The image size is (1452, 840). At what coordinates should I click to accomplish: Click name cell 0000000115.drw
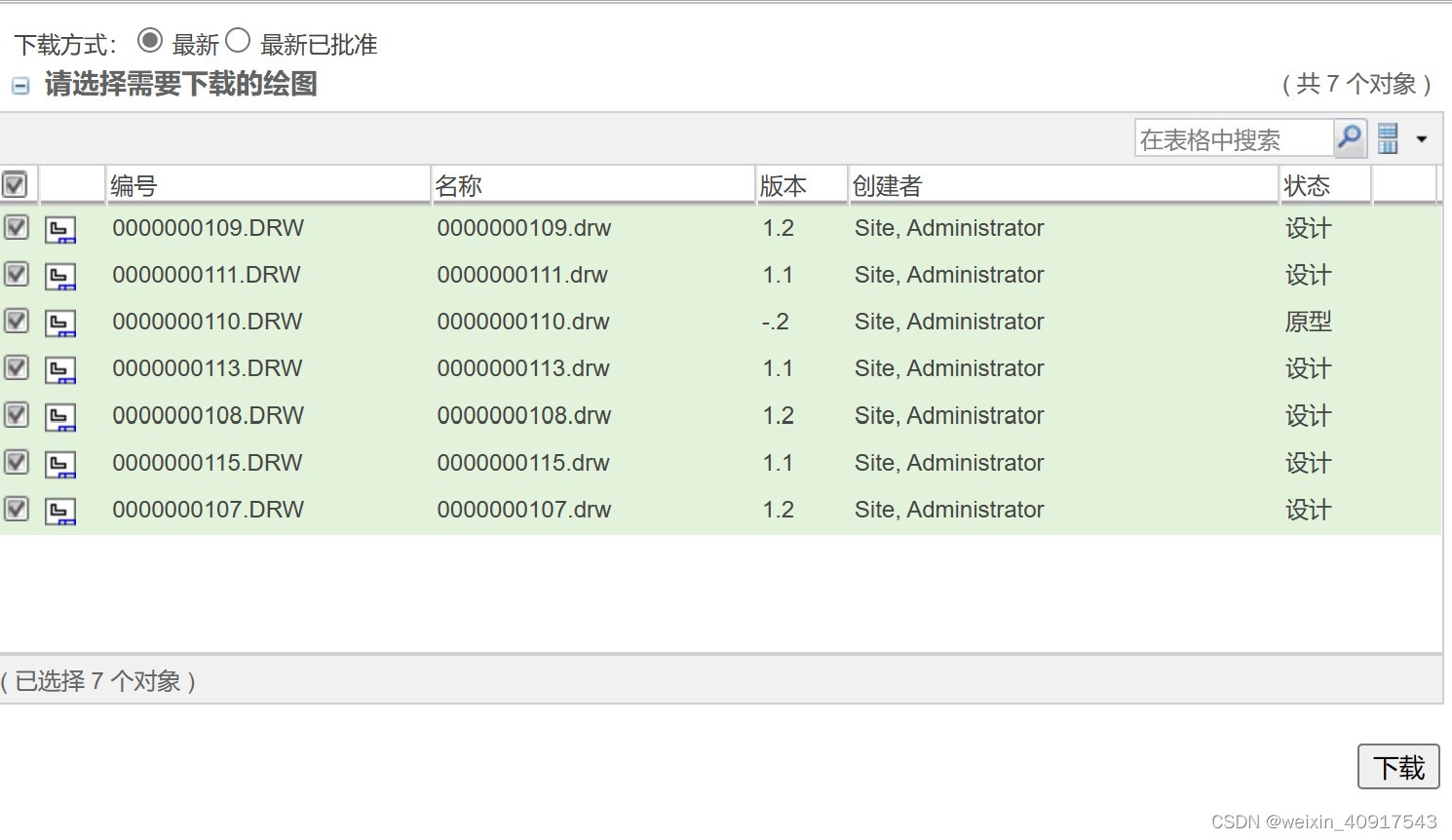pos(523,463)
